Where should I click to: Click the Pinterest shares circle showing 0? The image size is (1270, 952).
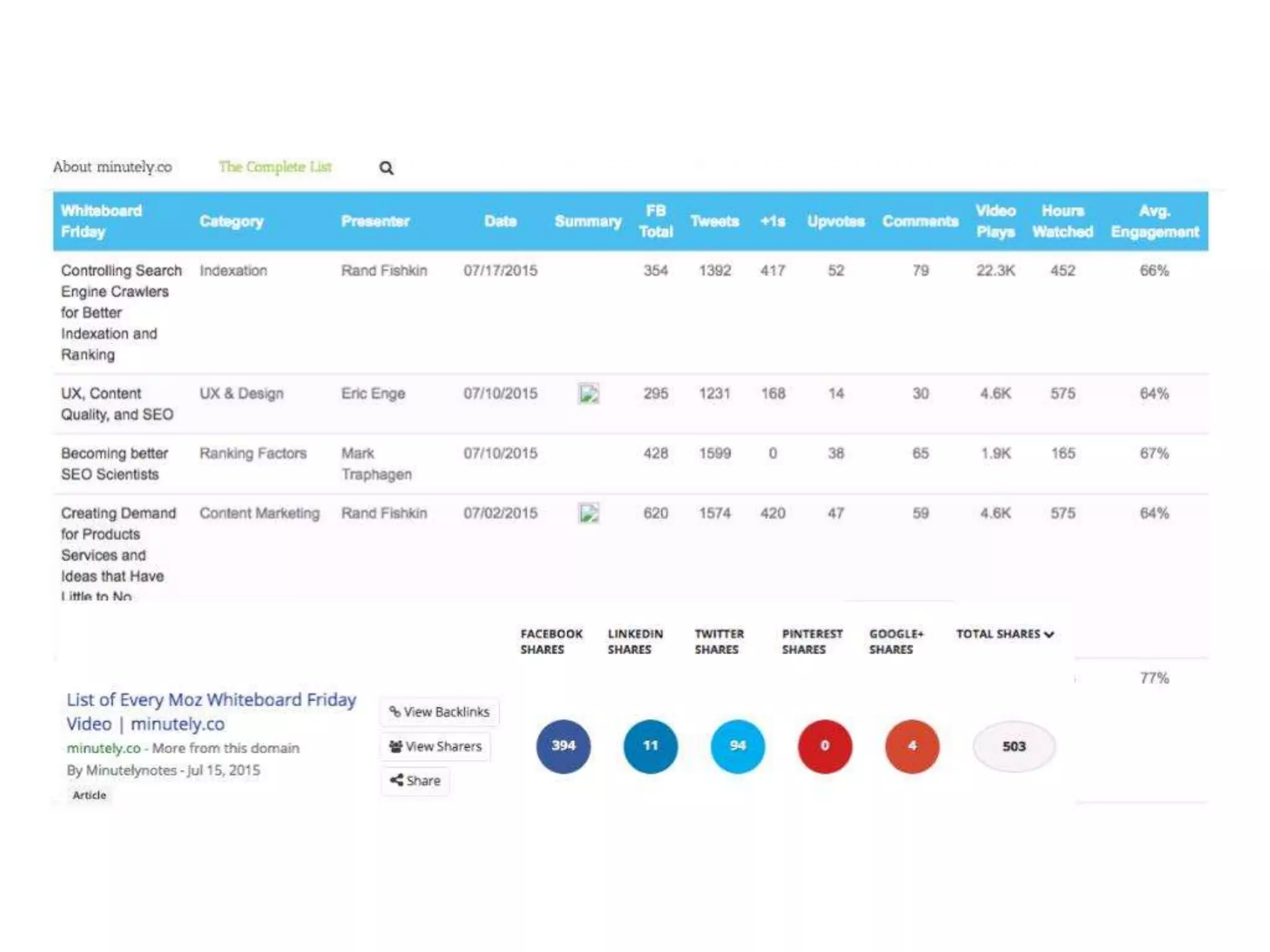pos(825,746)
